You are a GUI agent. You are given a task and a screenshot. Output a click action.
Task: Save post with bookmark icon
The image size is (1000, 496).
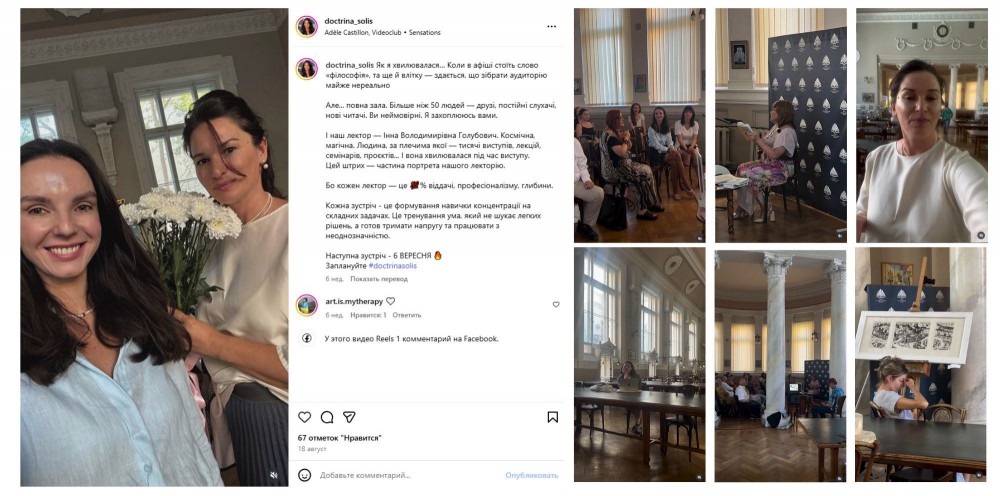pos(553,417)
